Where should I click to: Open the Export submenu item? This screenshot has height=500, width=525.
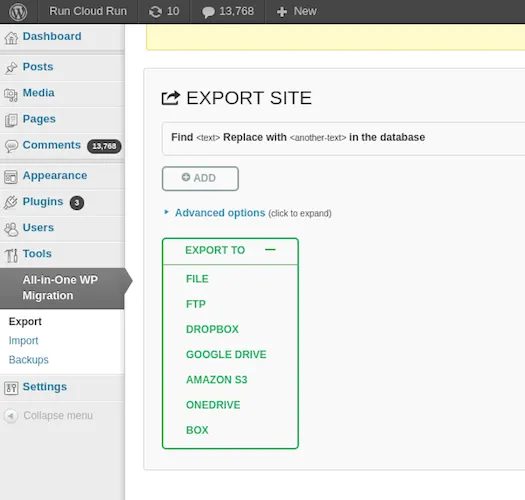pos(25,322)
